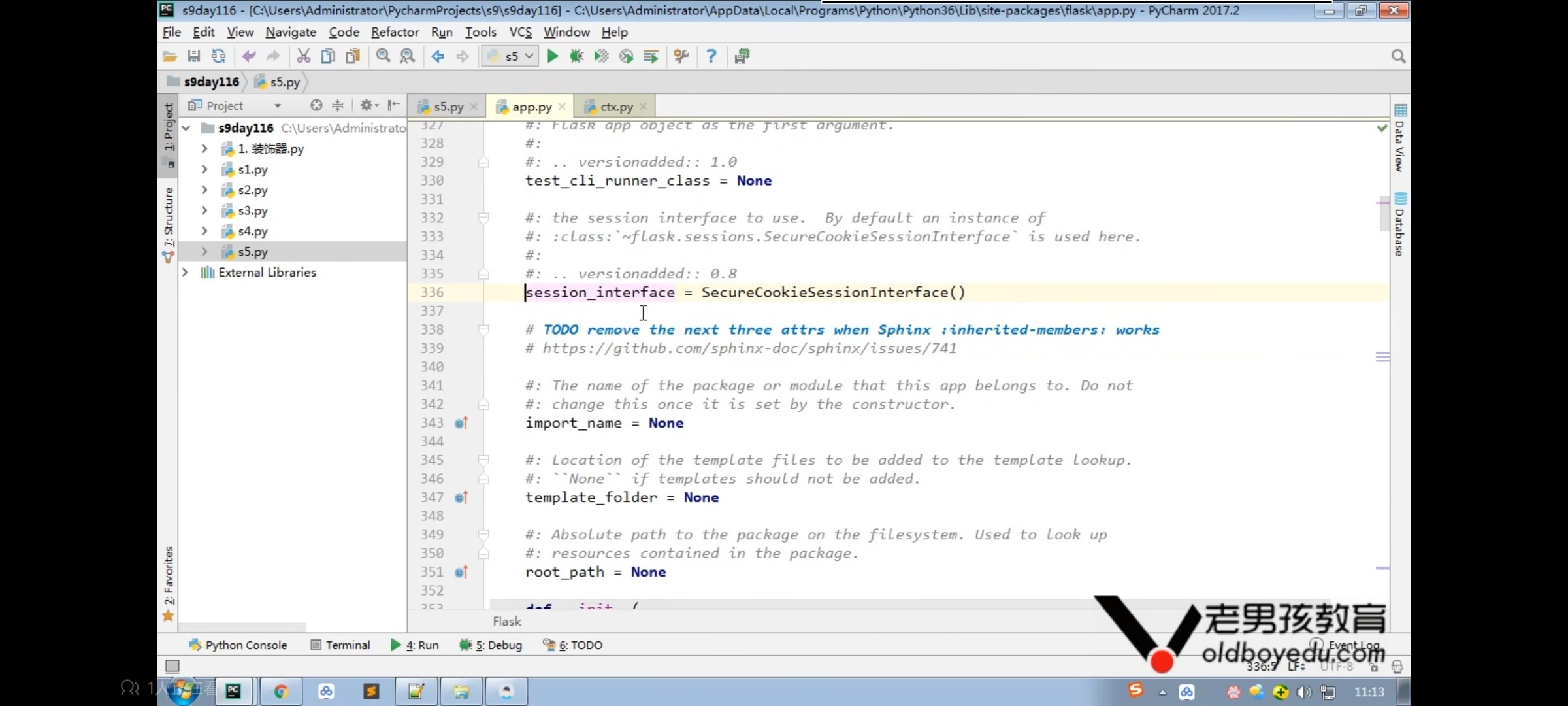Toggle fold marker at line 338
The image size is (1568, 706).
(x=483, y=329)
